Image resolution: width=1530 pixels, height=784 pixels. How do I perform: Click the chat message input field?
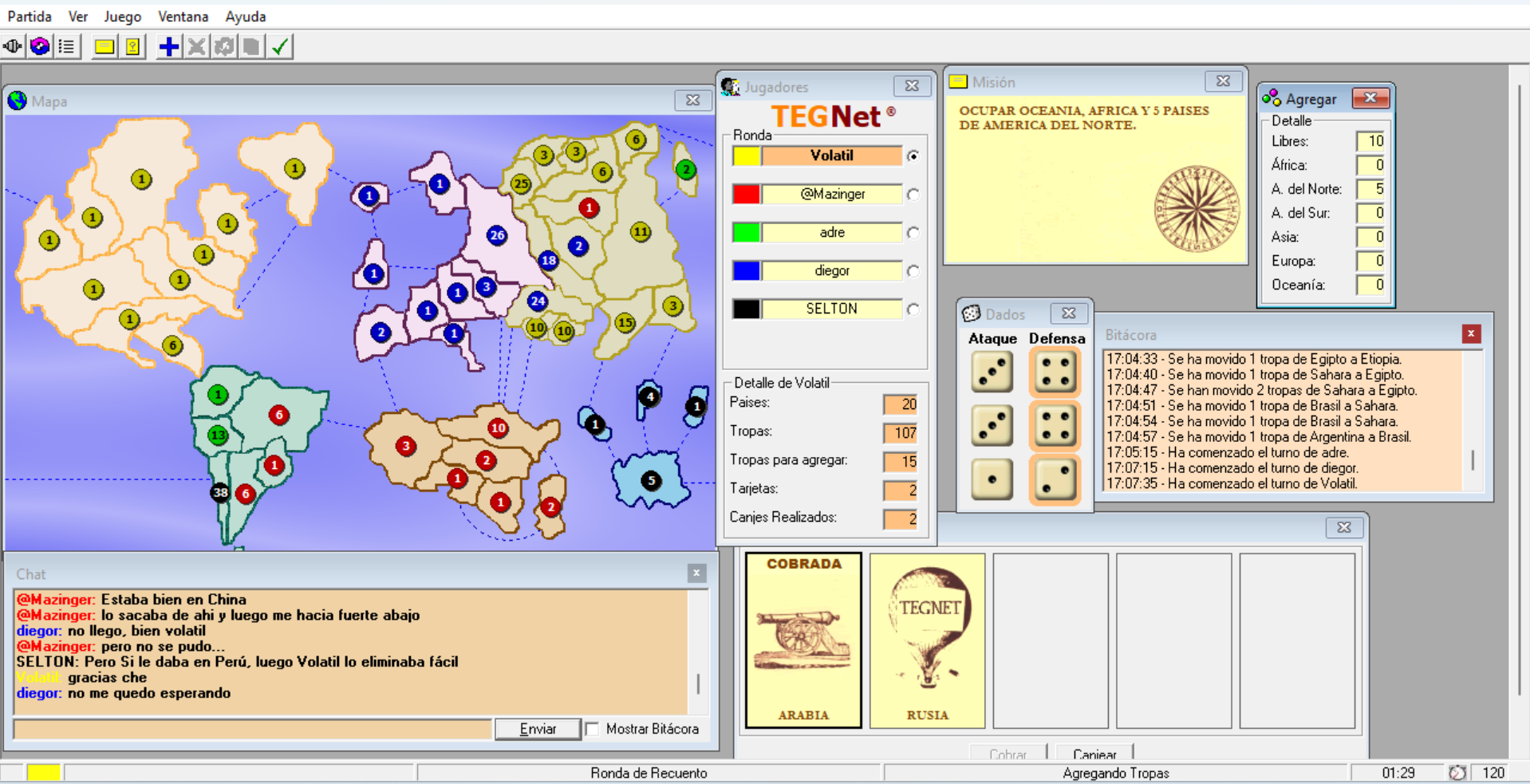click(x=252, y=729)
